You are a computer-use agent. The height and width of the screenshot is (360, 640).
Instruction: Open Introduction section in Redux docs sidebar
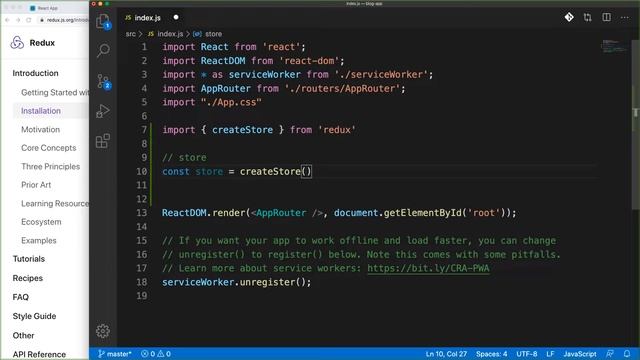coord(36,73)
